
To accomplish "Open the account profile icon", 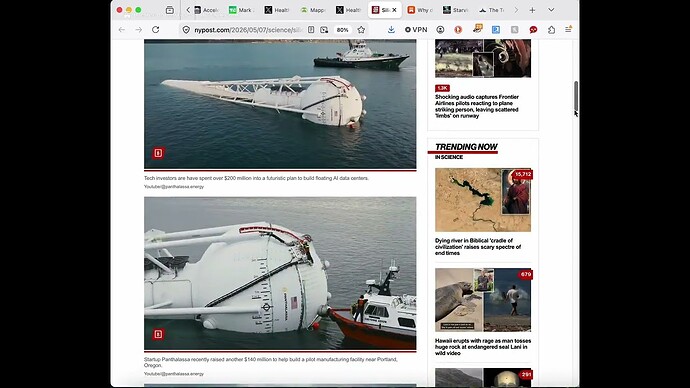I will [440, 29].
